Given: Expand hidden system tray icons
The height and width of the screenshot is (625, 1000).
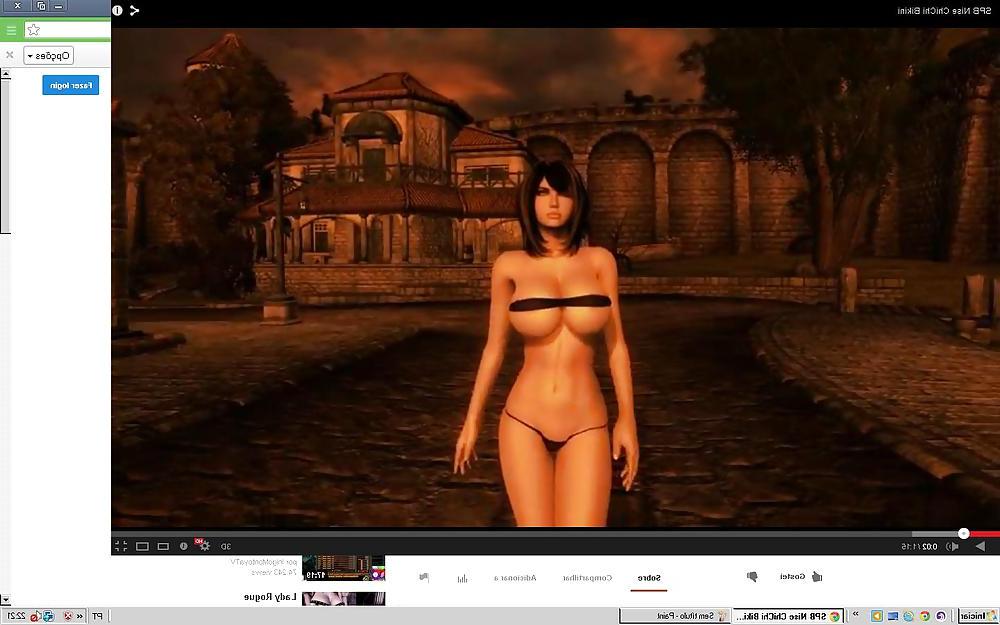Looking at the screenshot, I should [x=80, y=616].
